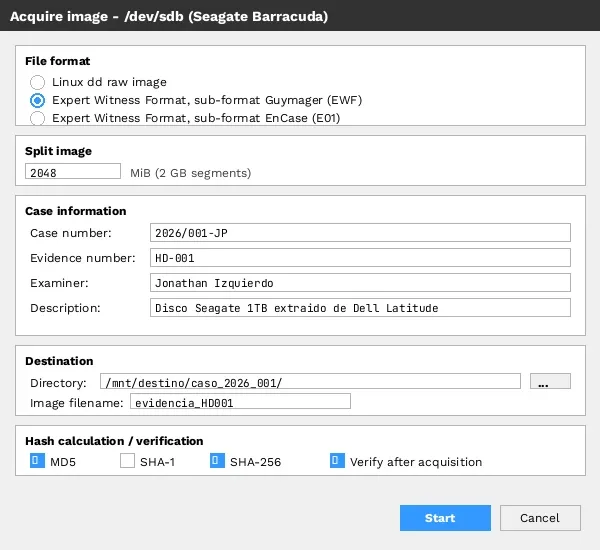Screen dimensions: 600x550
Task: Click the 'MiB (2 GB segments)' label
Action: click(x=191, y=173)
